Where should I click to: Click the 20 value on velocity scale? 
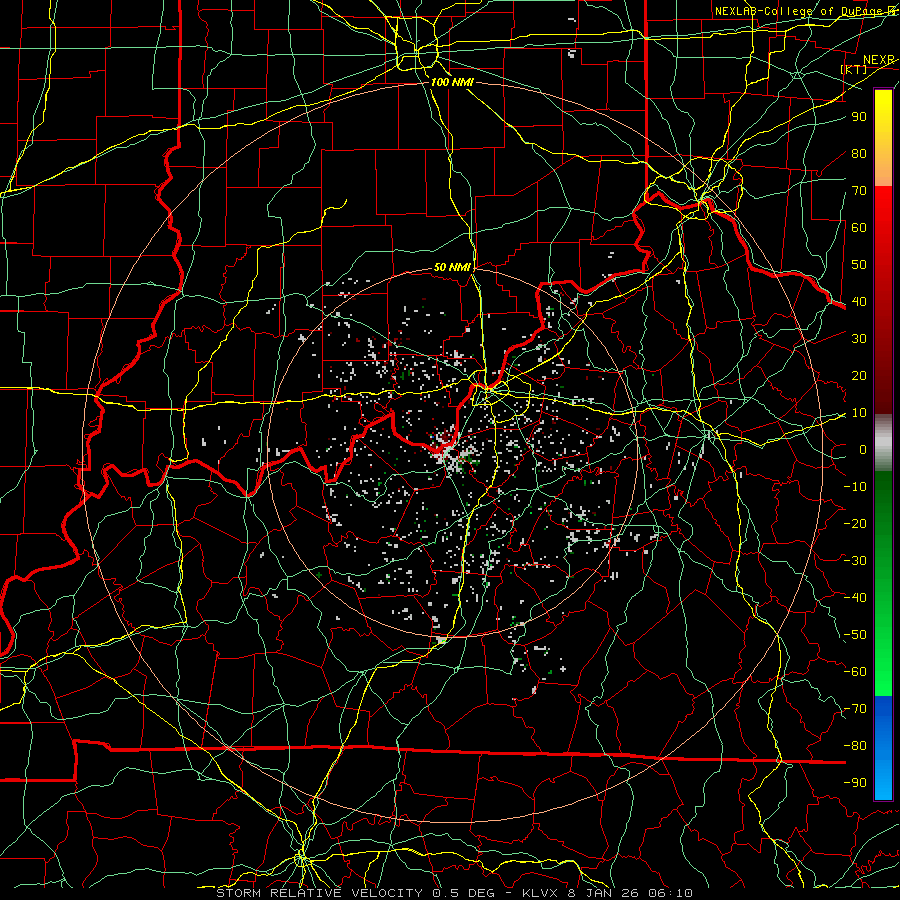coord(859,375)
